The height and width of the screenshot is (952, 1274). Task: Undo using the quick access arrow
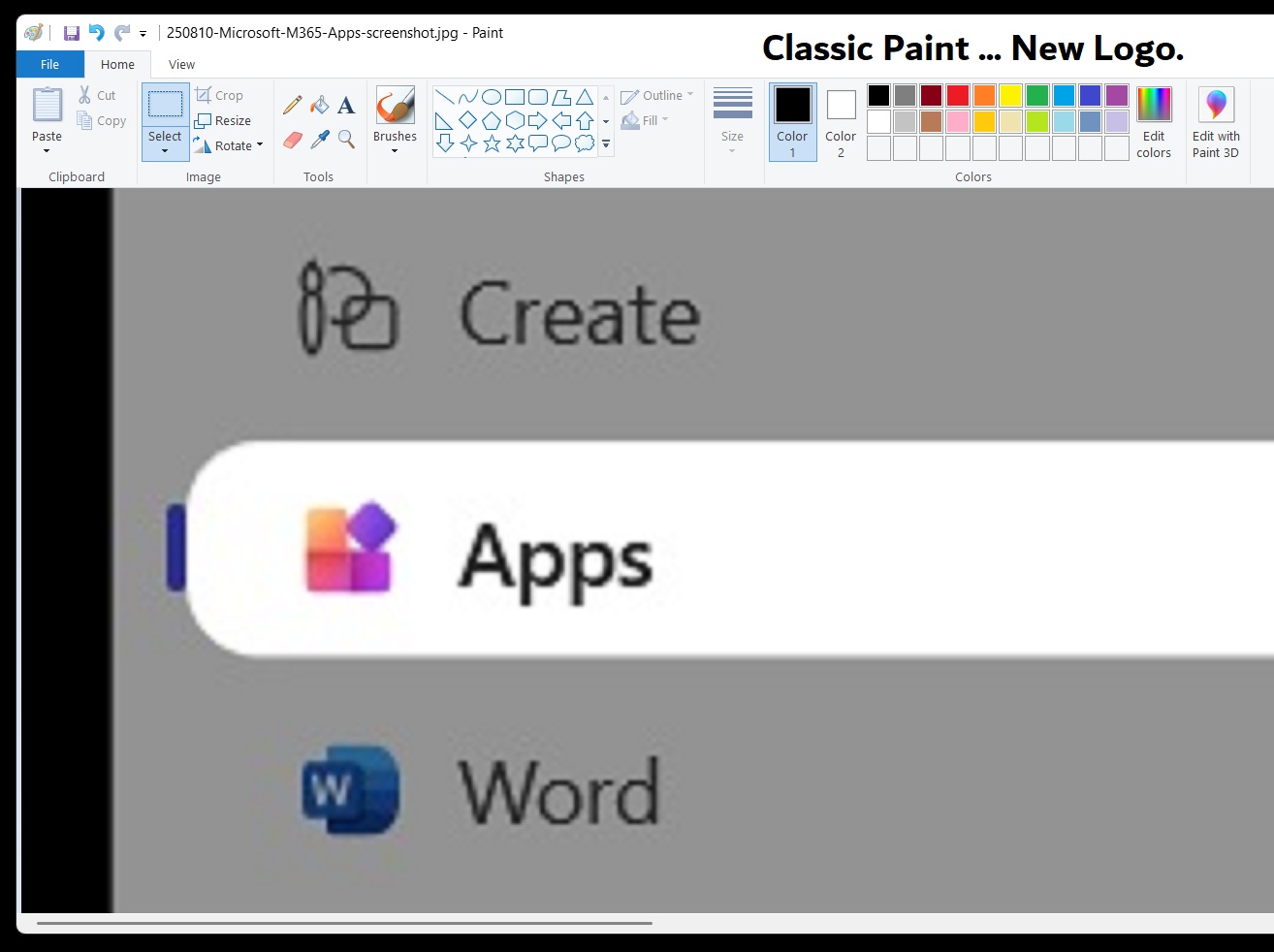coord(96,33)
